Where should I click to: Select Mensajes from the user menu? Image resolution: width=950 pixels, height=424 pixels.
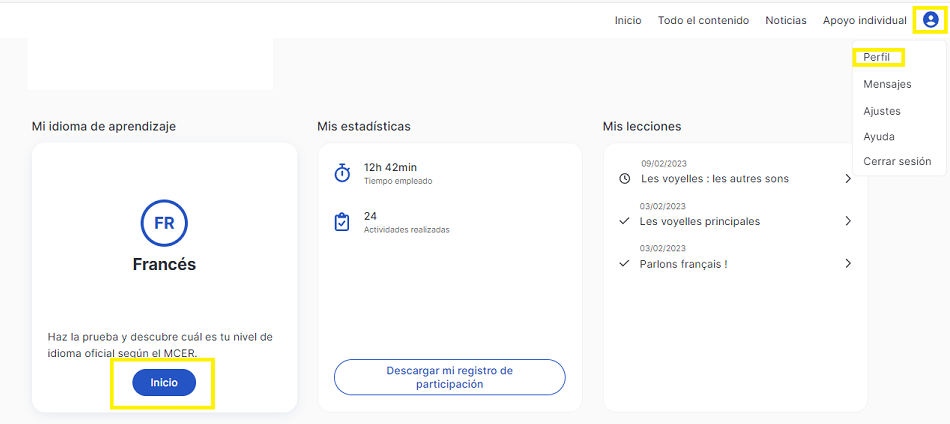click(x=887, y=84)
